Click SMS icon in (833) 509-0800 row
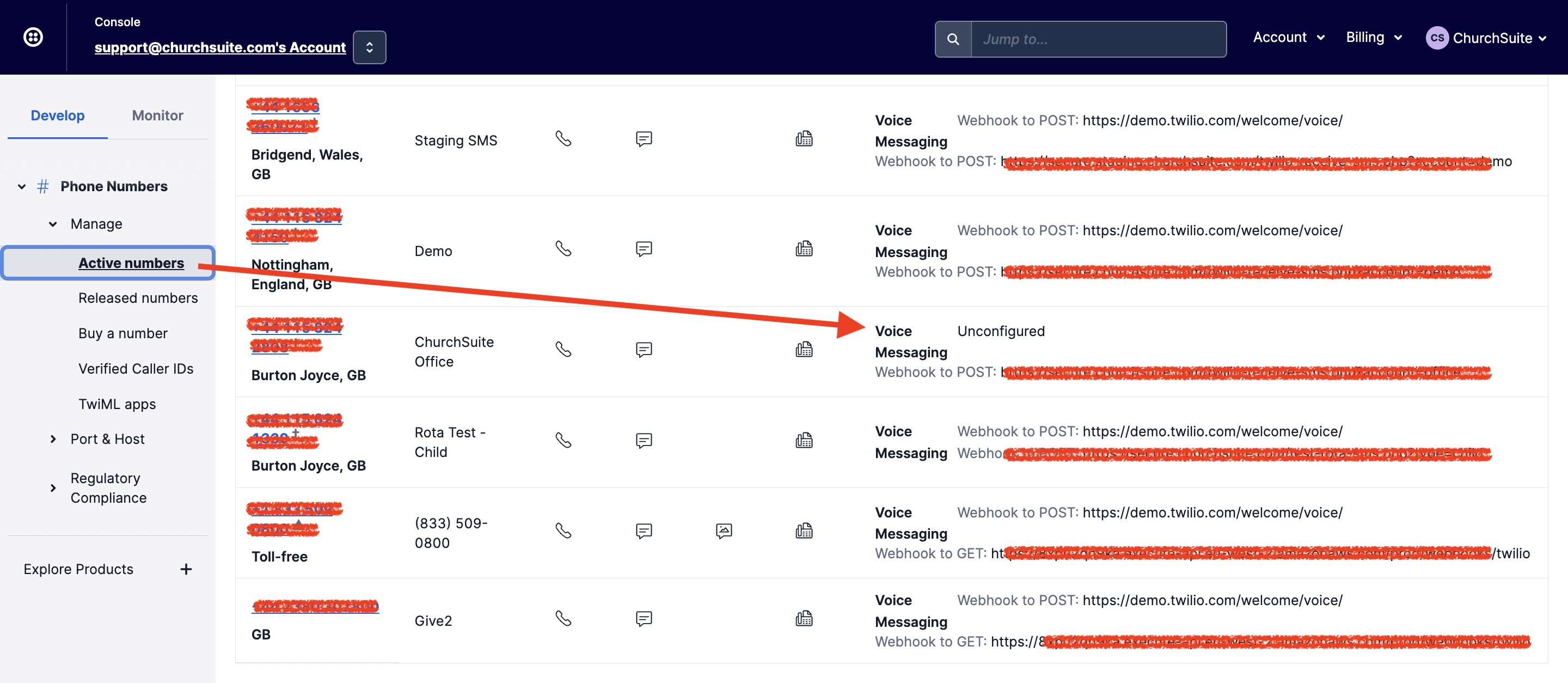The width and height of the screenshot is (1568, 683). pyautogui.click(x=644, y=531)
